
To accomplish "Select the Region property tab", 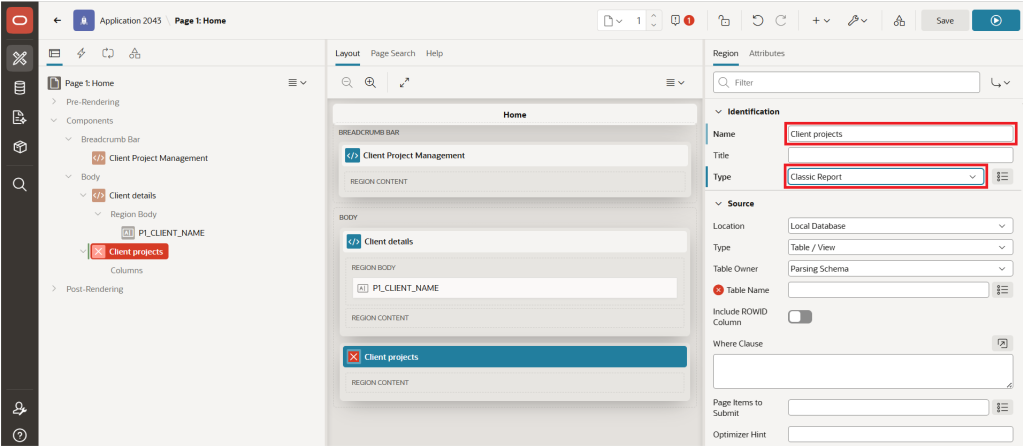I will tap(725, 54).
